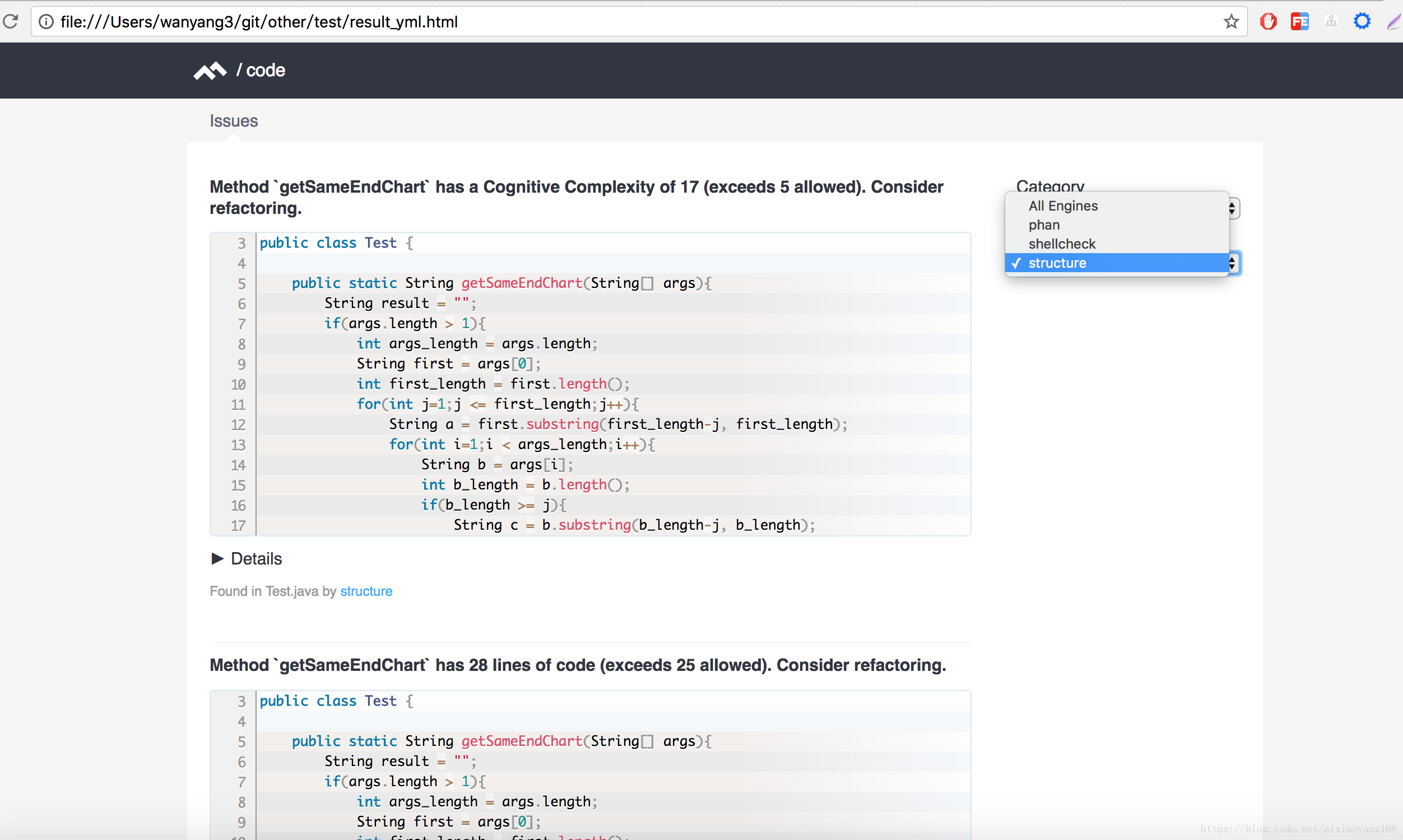Select line number 11 in the first code block
This screenshot has height=840, width=1403.
click(x=238, y=405)
